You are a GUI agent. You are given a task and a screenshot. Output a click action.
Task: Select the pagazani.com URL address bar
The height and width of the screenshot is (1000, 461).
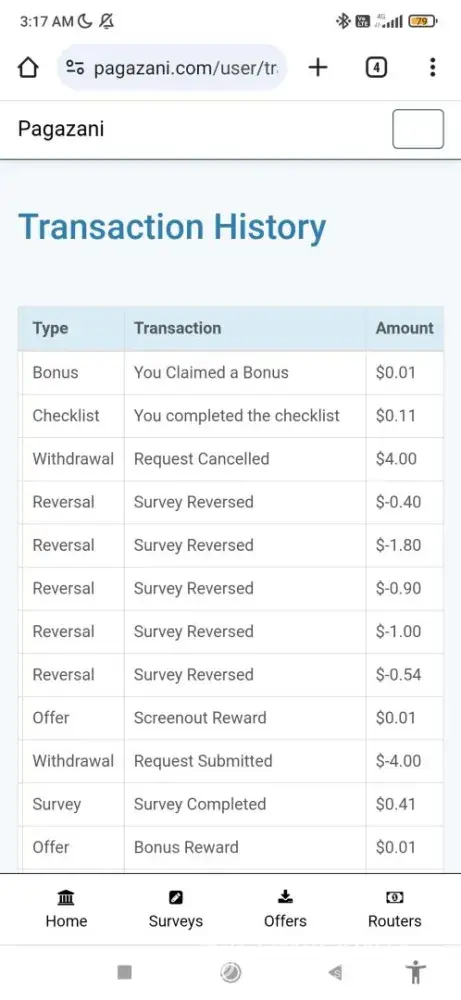pyautogui.click(x=172, y=68)
